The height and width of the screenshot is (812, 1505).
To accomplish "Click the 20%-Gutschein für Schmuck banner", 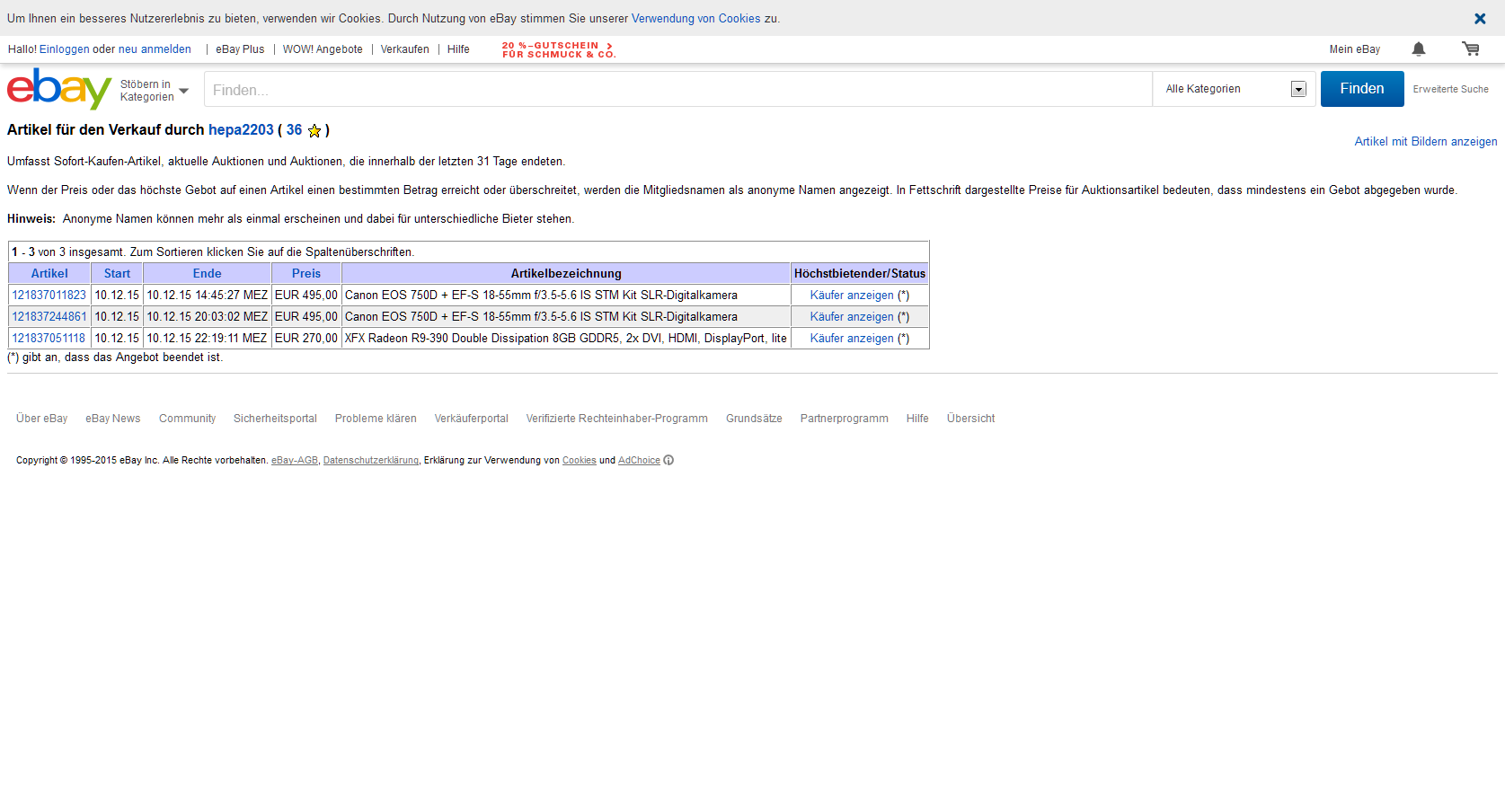I will coord(559,50).
